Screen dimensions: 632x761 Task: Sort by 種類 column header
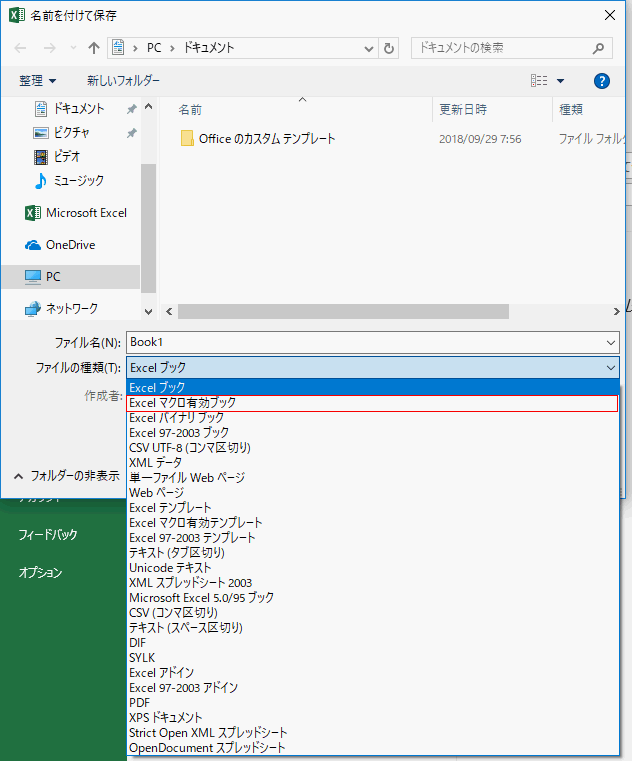pos(571,110)
